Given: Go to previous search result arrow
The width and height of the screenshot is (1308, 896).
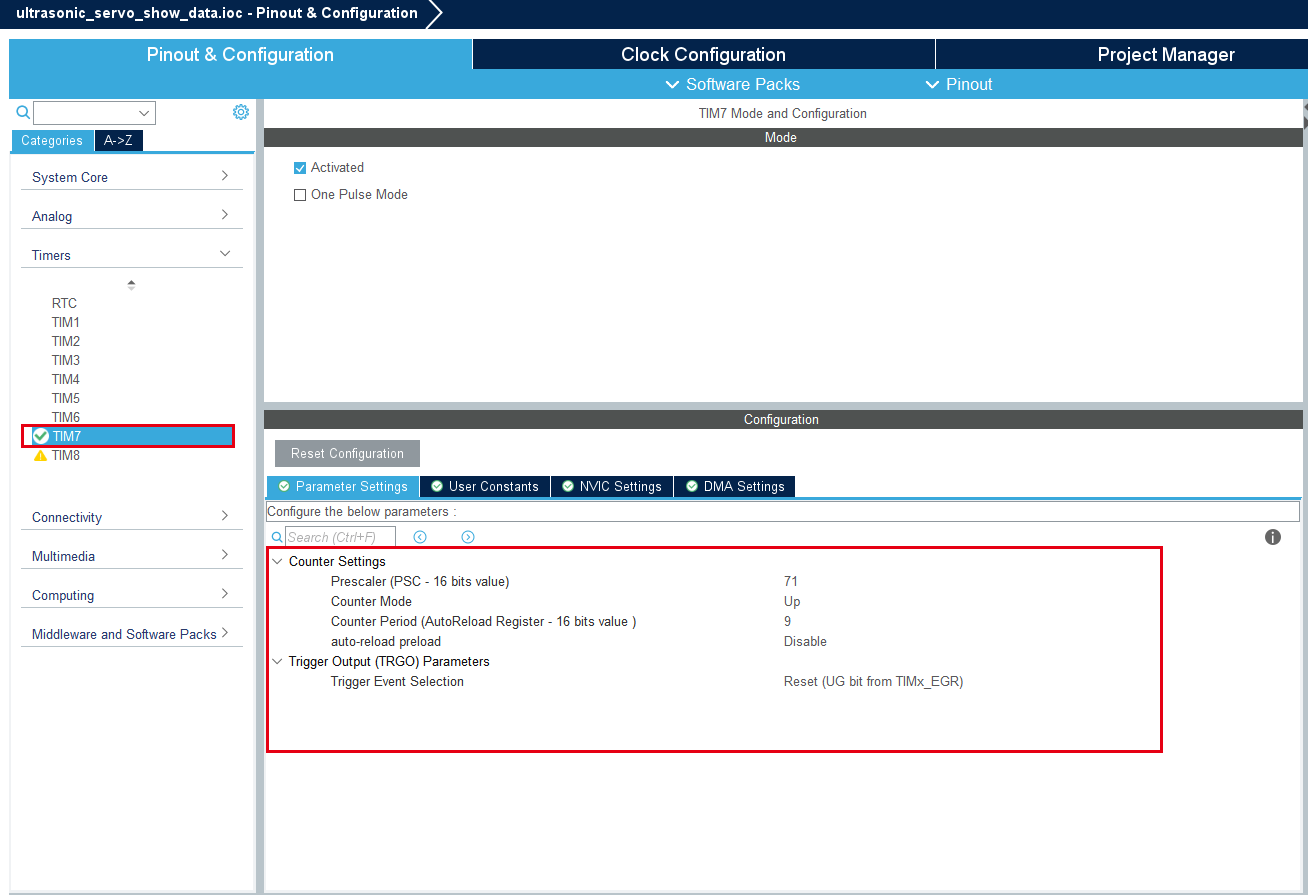Looking at the screenshot, I should tap(420, 537).
